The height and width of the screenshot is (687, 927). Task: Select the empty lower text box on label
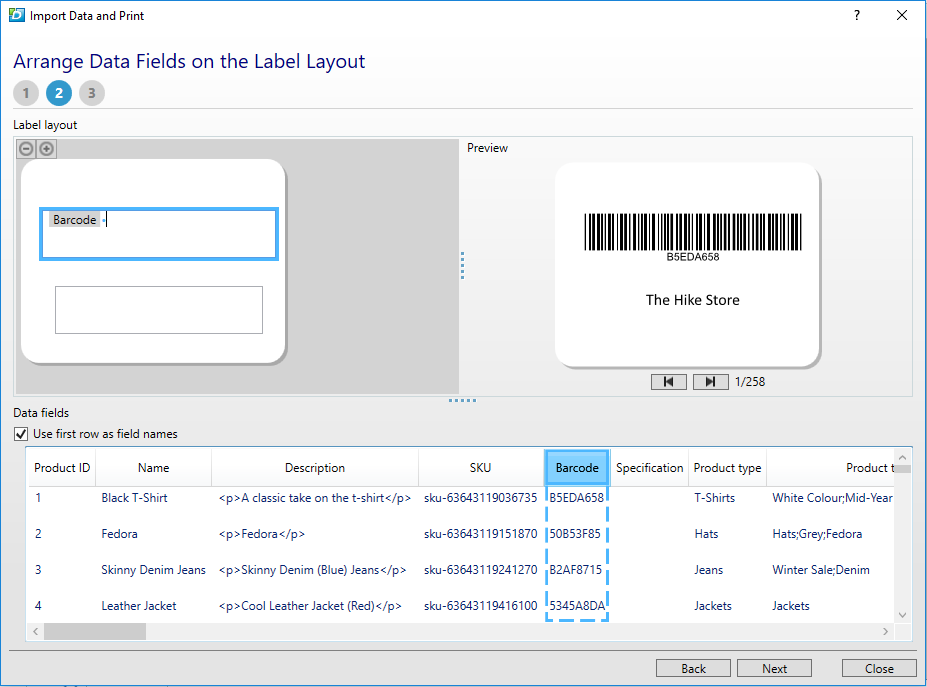coord(159,310)
